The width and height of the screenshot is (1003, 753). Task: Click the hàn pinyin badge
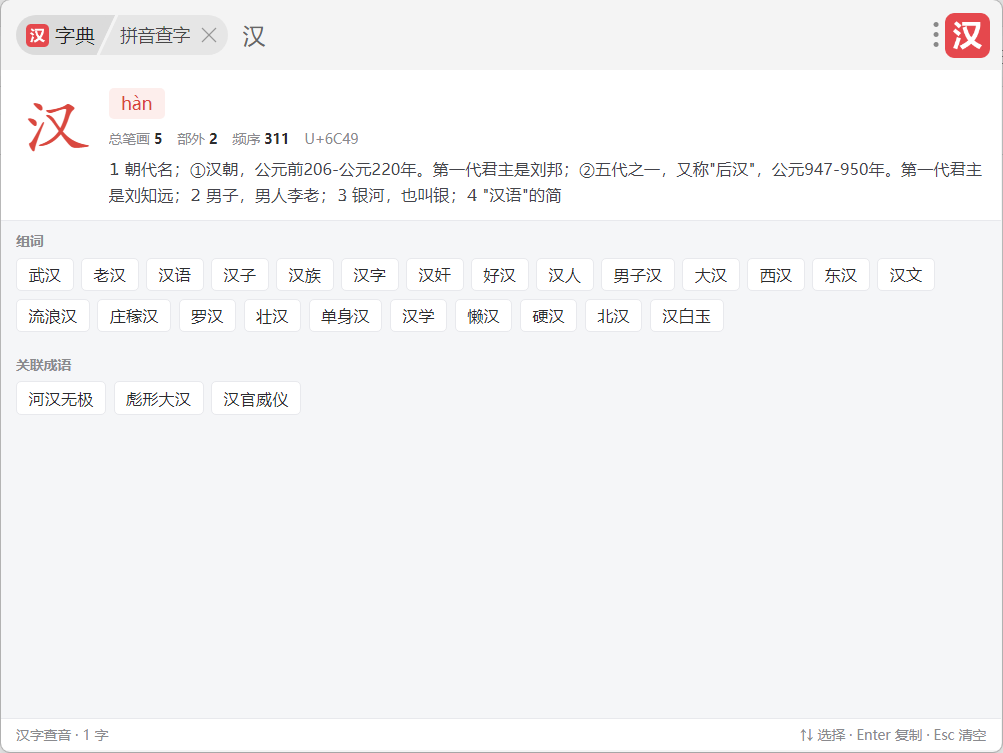tap(137, 104)
